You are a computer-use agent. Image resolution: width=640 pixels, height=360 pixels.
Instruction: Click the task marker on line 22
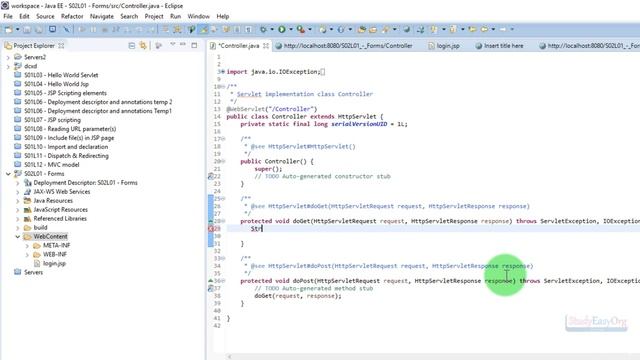click(211, 176)
